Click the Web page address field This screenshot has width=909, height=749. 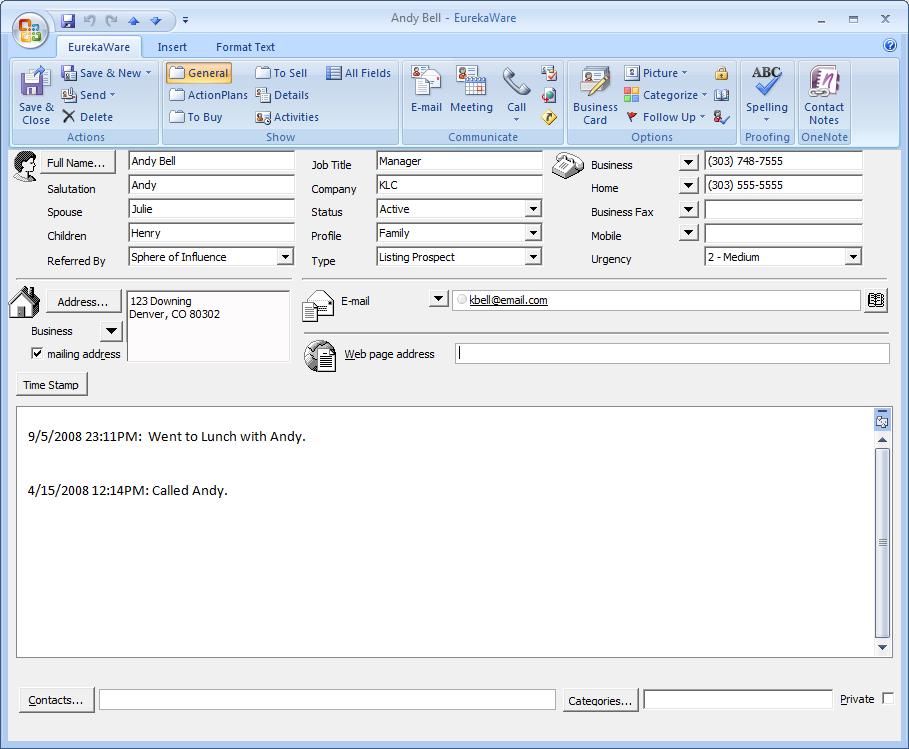(672, 353)
